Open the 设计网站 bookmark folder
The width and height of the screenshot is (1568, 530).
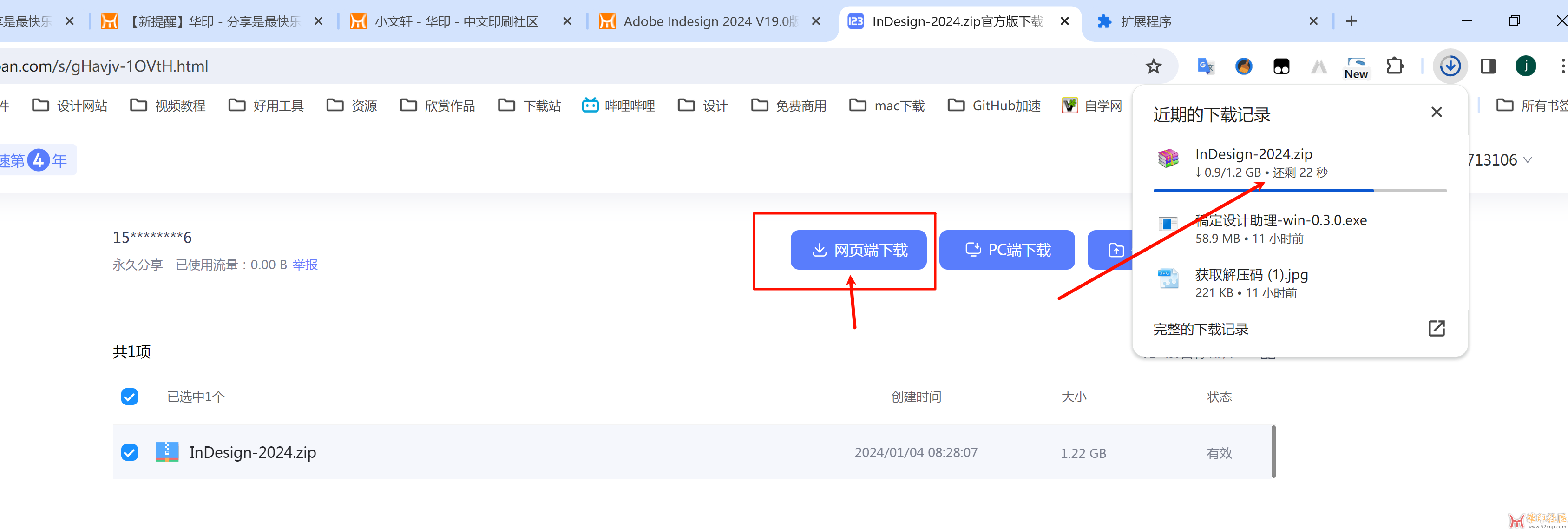coord(69,106)
